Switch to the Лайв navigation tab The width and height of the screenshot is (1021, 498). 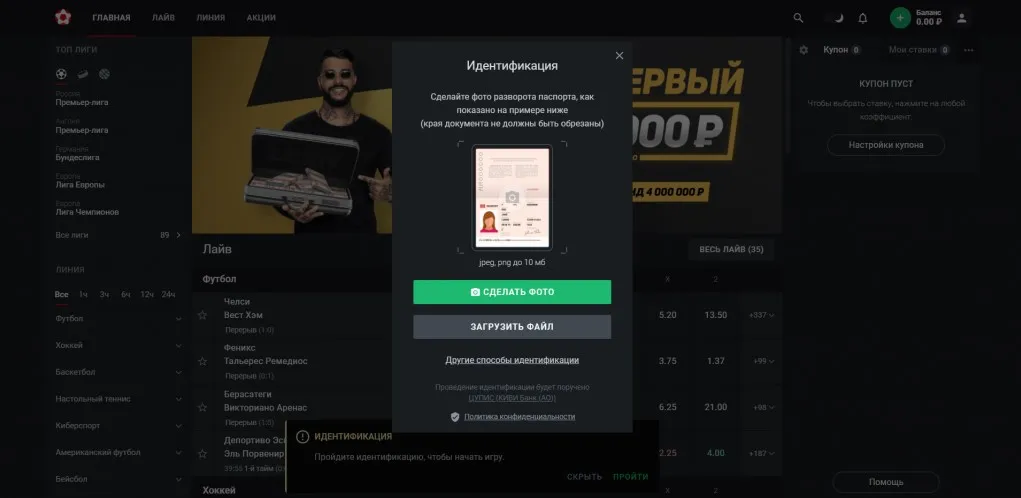(163, 18)
